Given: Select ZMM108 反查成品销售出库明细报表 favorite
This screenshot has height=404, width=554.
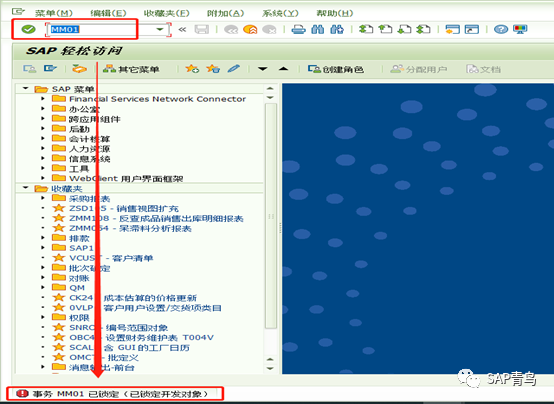Looking at the screenshot, I should (156, 218).
